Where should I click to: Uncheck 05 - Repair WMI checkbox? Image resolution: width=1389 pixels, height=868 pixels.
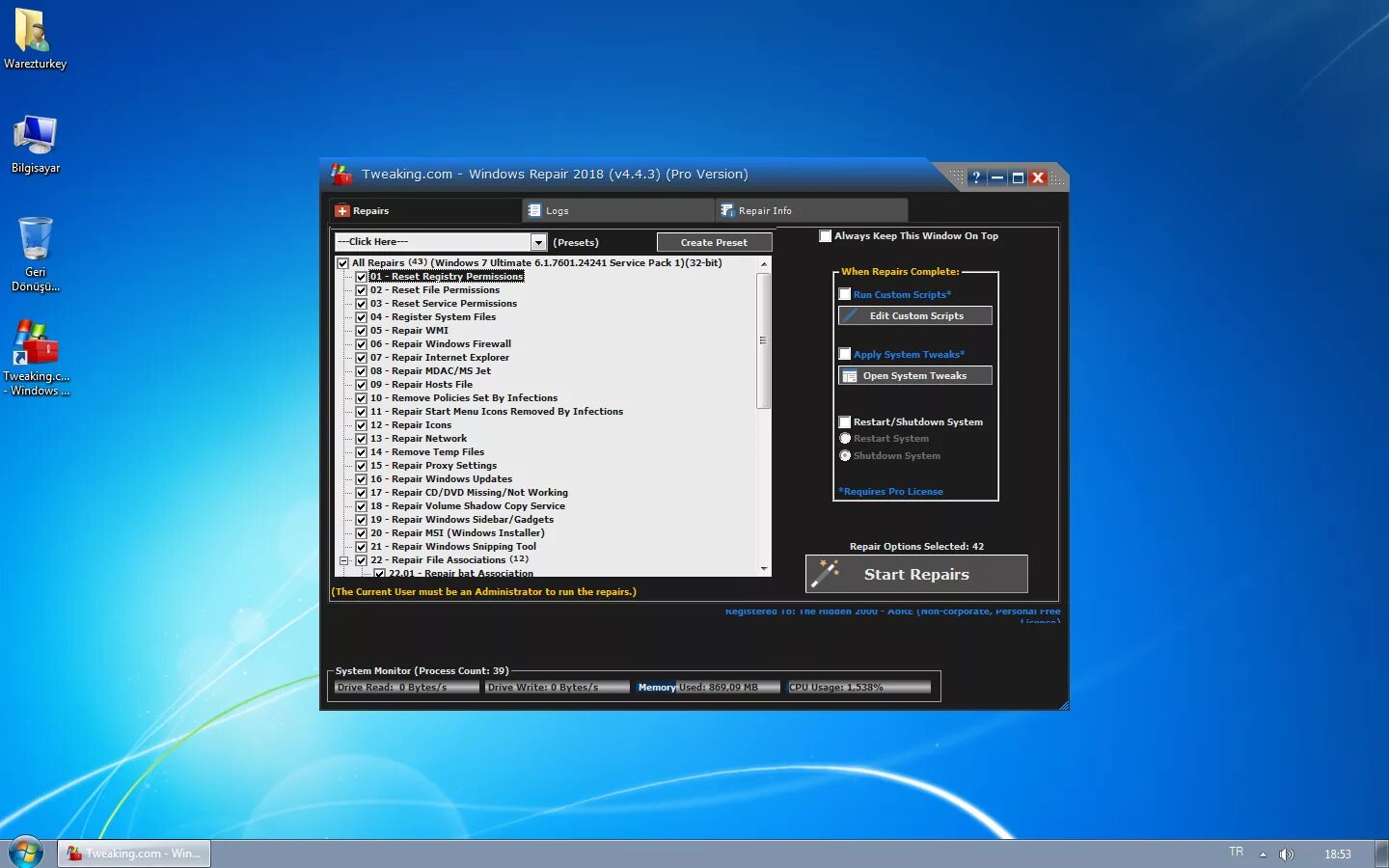pos(362,331)
